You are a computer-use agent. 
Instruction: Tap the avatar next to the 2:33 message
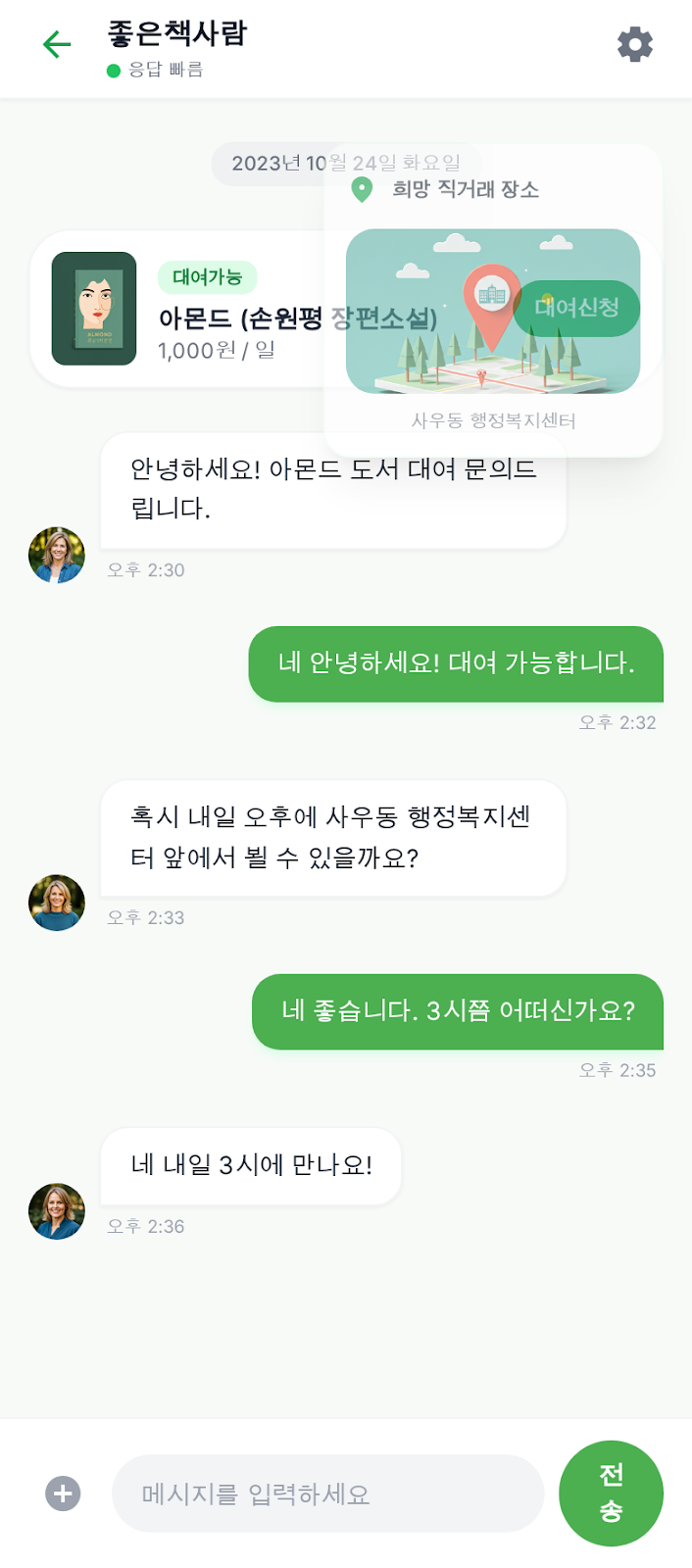(x=56, y=903)
